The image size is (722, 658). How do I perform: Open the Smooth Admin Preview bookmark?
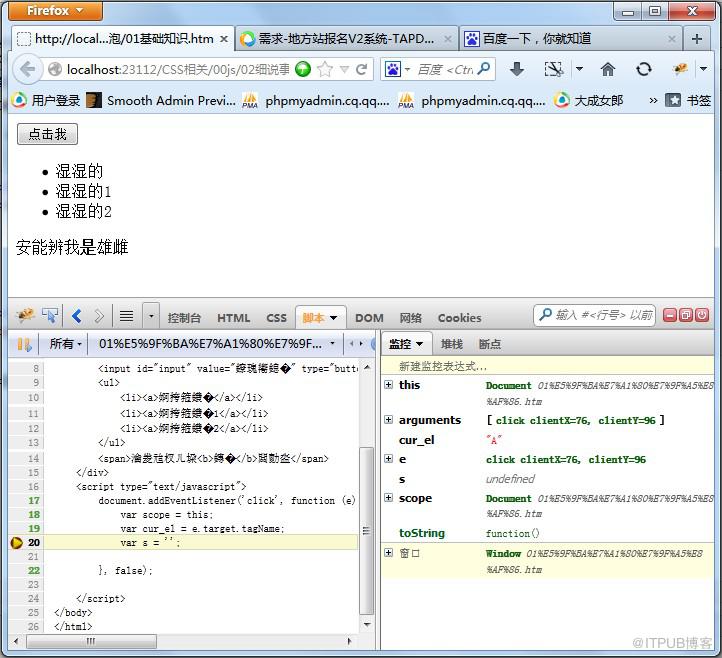point(161,100)
